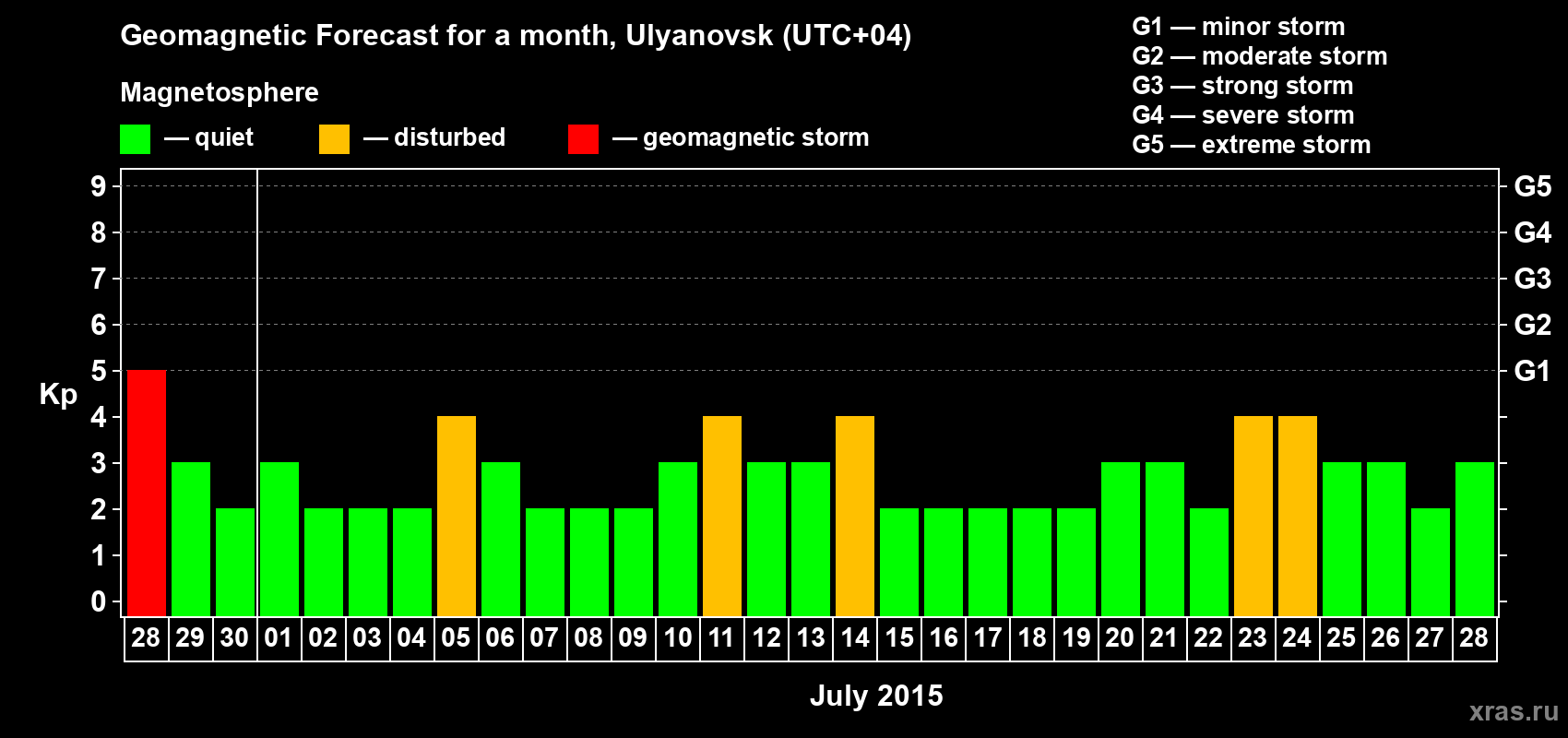
Task: Select the orange bar above date 05
Action: (x=457, y=516)
